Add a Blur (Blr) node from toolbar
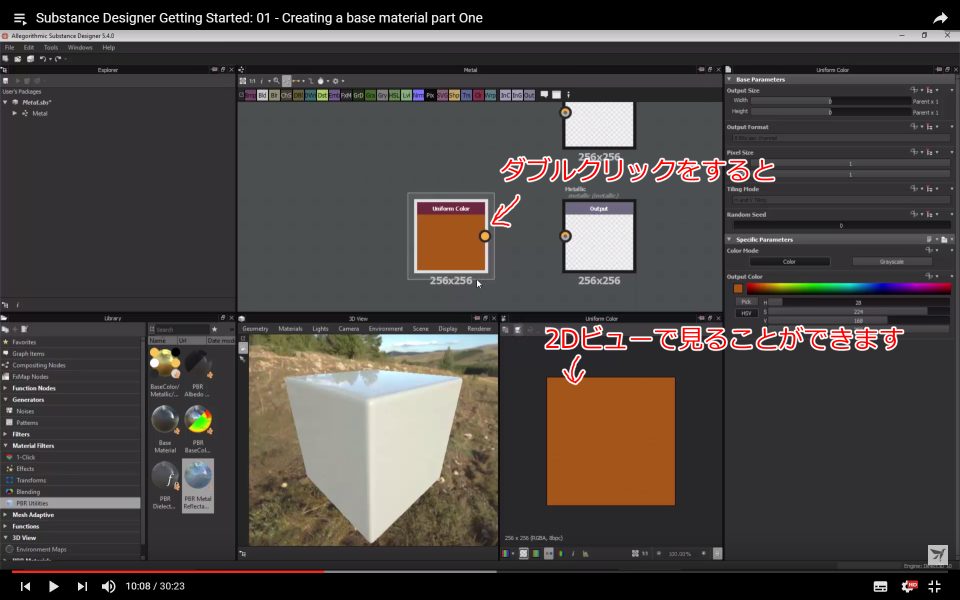Viewport: 960px width, 600px height. [x=274, y=95]
